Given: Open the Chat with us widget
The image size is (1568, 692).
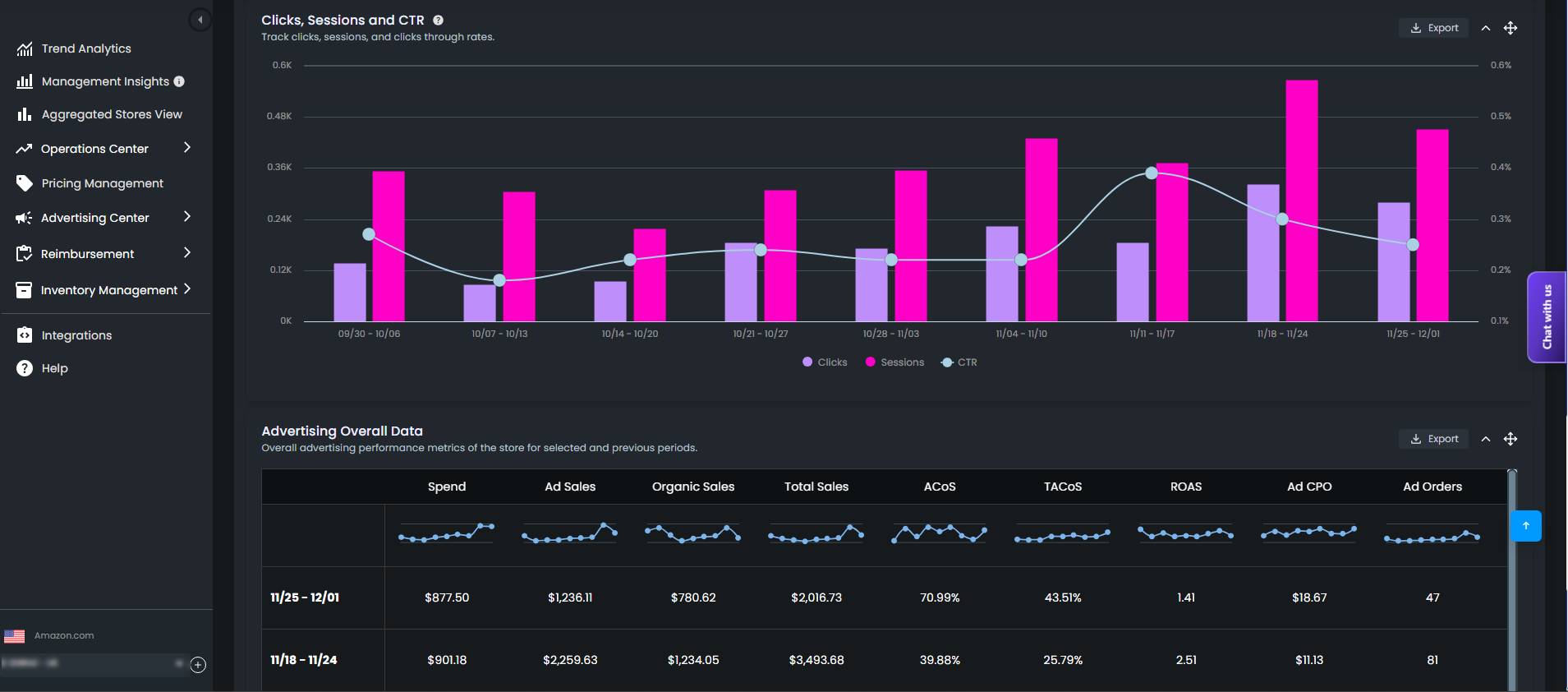Looking at the screenshot, I should [x=1547, y=317].
